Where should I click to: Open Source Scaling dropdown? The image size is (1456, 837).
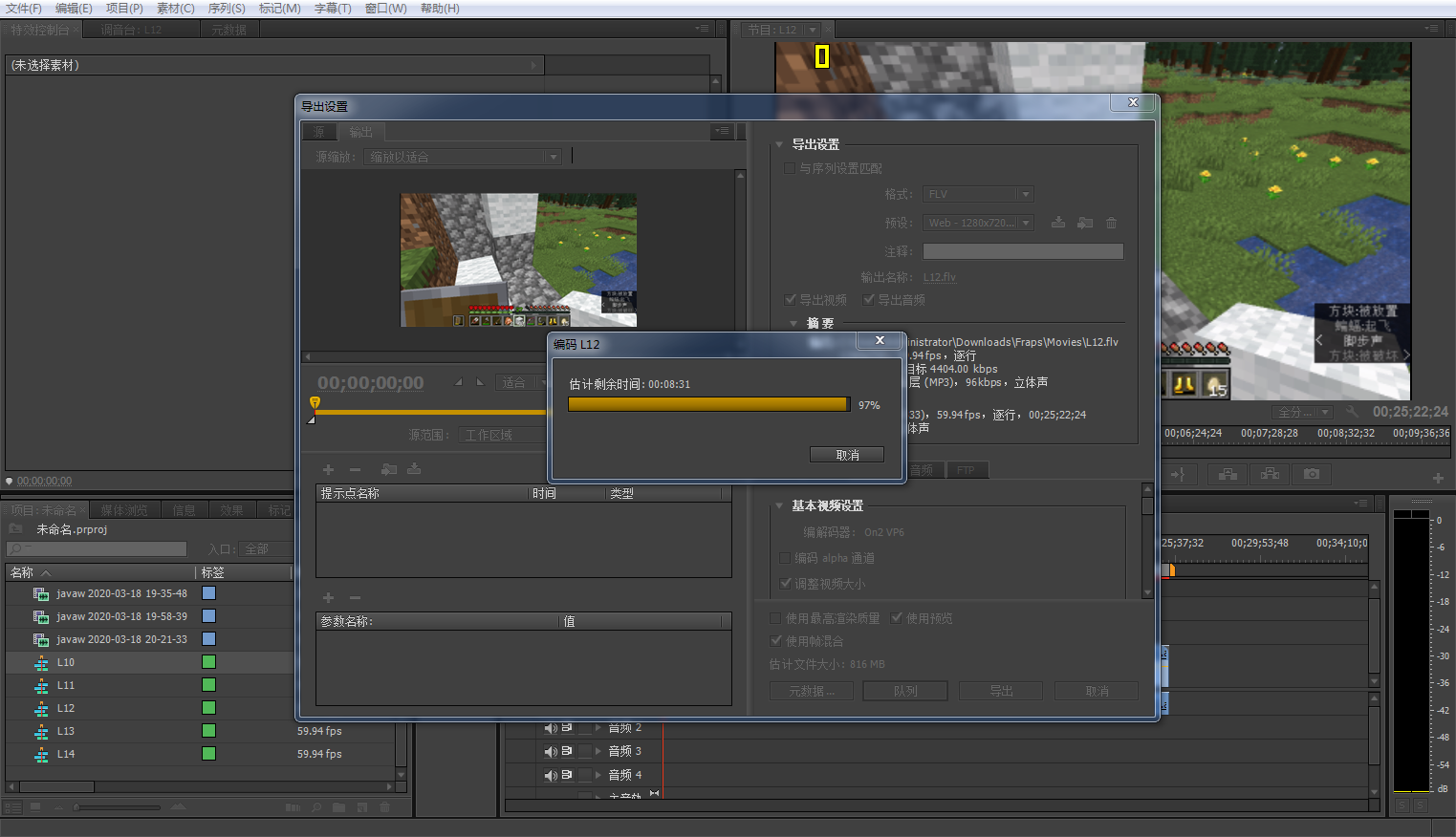[462, 157]
